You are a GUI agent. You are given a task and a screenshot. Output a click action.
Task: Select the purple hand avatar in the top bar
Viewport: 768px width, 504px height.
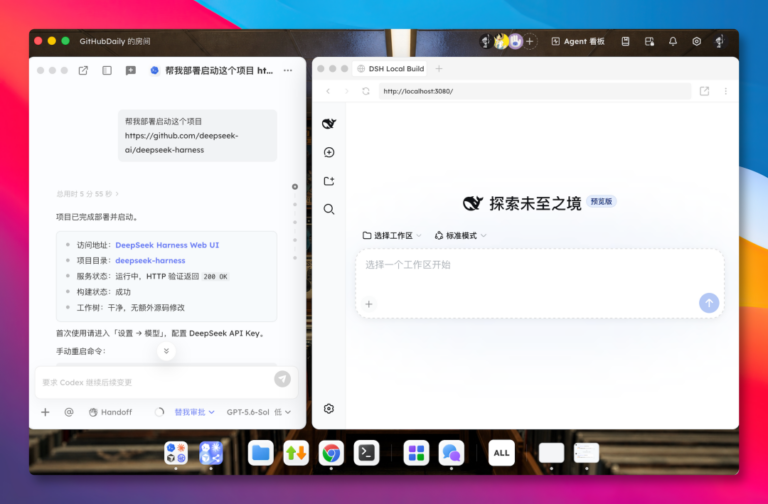click(515, 42)
